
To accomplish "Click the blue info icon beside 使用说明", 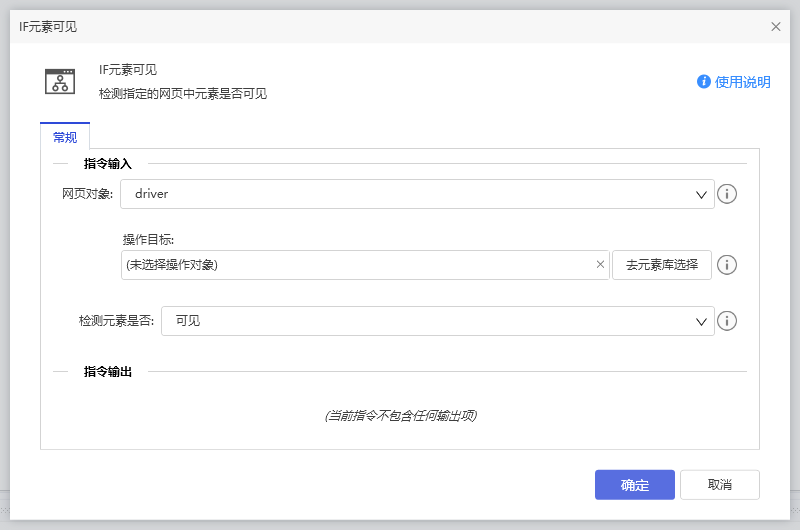I will [x=704, y=82].
